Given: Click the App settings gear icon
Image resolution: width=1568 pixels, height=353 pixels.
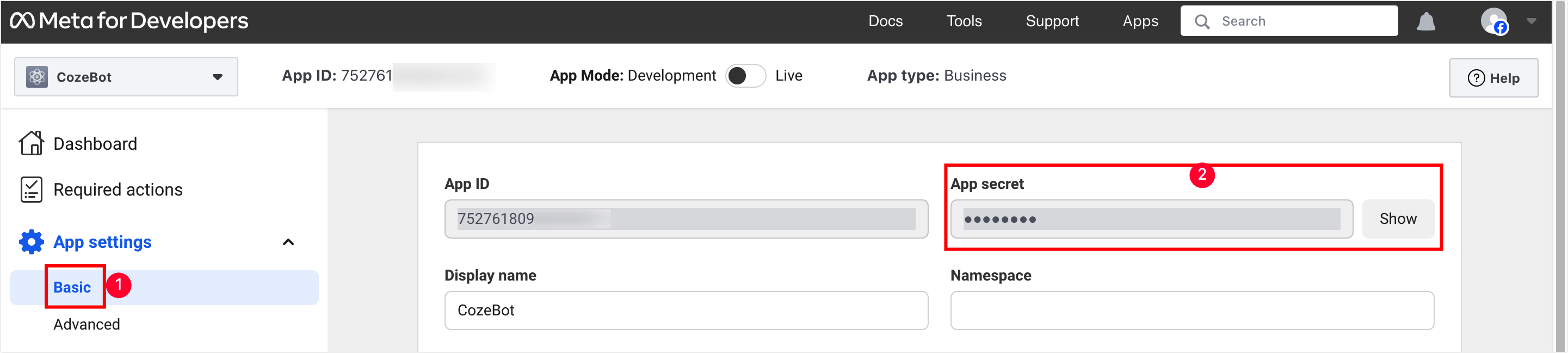Looking at the screenshot, I should [31, 242].
